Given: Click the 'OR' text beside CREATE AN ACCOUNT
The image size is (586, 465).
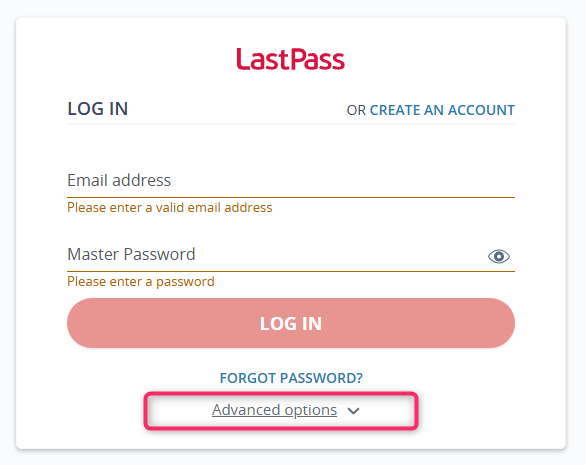Looking at the screenshot, I should tap(356, 110).
